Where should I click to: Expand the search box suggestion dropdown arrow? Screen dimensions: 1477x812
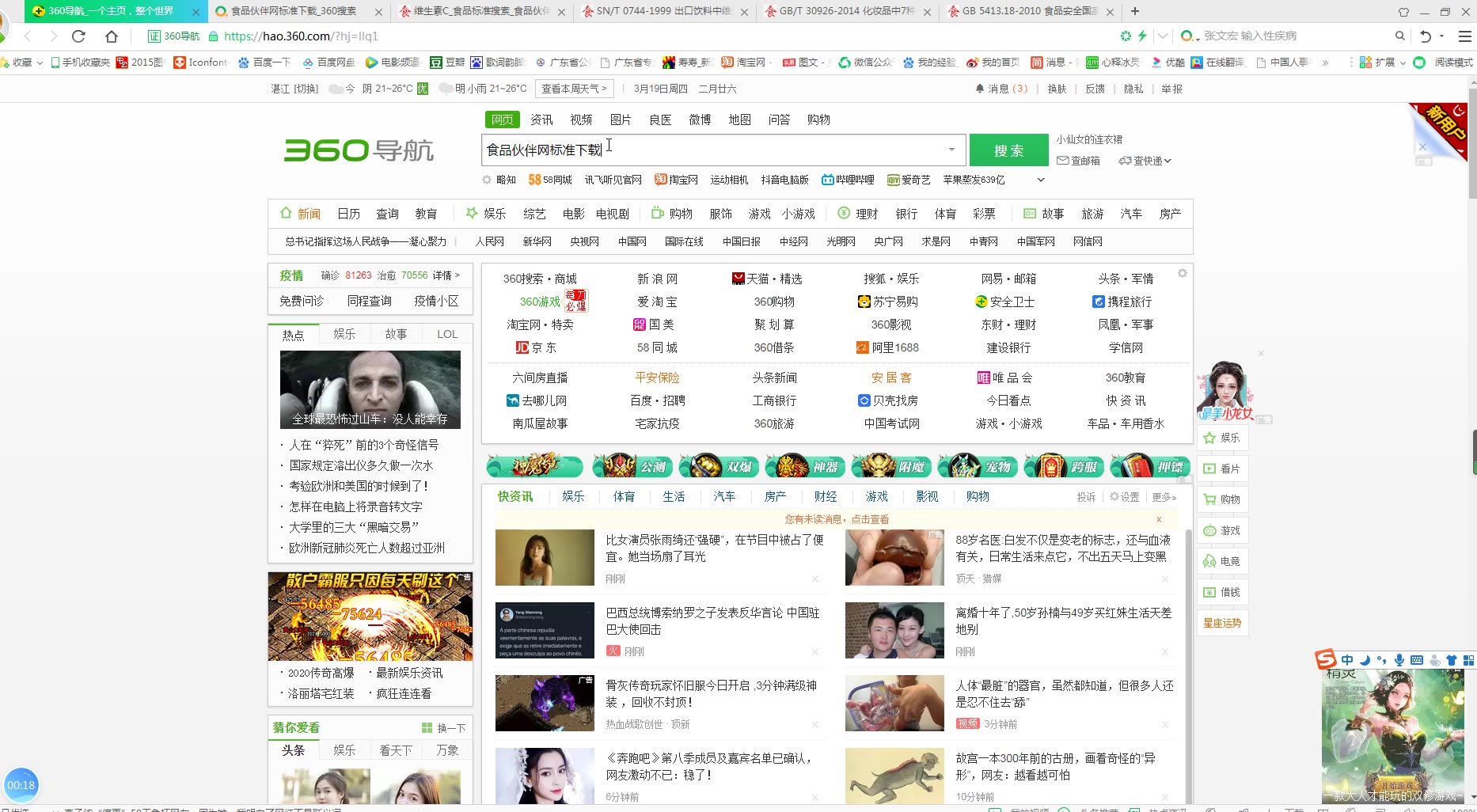point(951,150)
